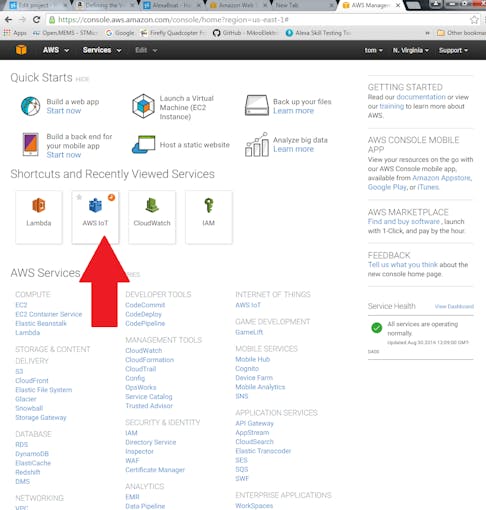Click the browser back arrow
Image resolution: width=486 pixels, height=510 pixels.
pos(9,20)
